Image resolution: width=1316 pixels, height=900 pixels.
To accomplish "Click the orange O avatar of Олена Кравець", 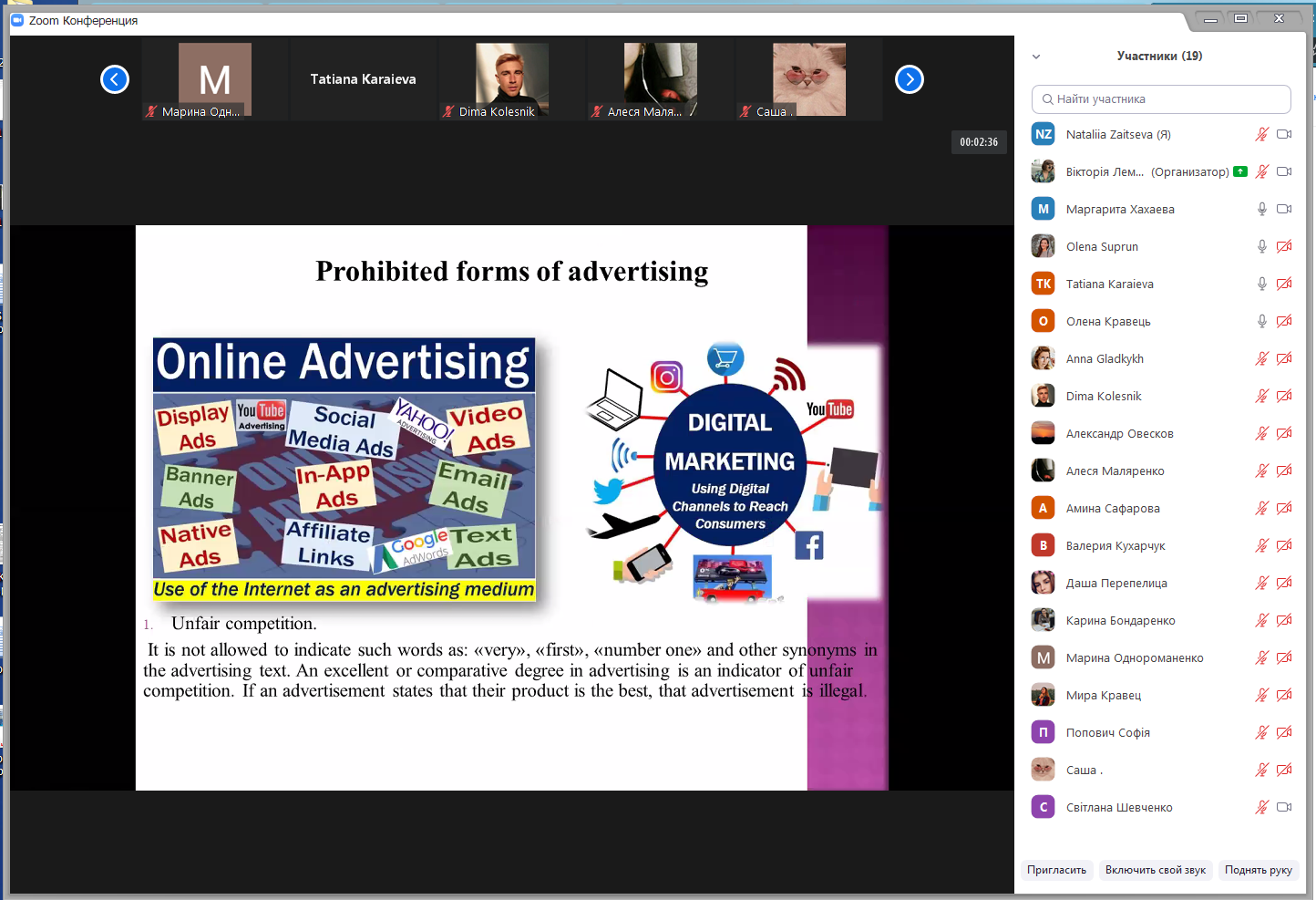I will click(1044, 321).
